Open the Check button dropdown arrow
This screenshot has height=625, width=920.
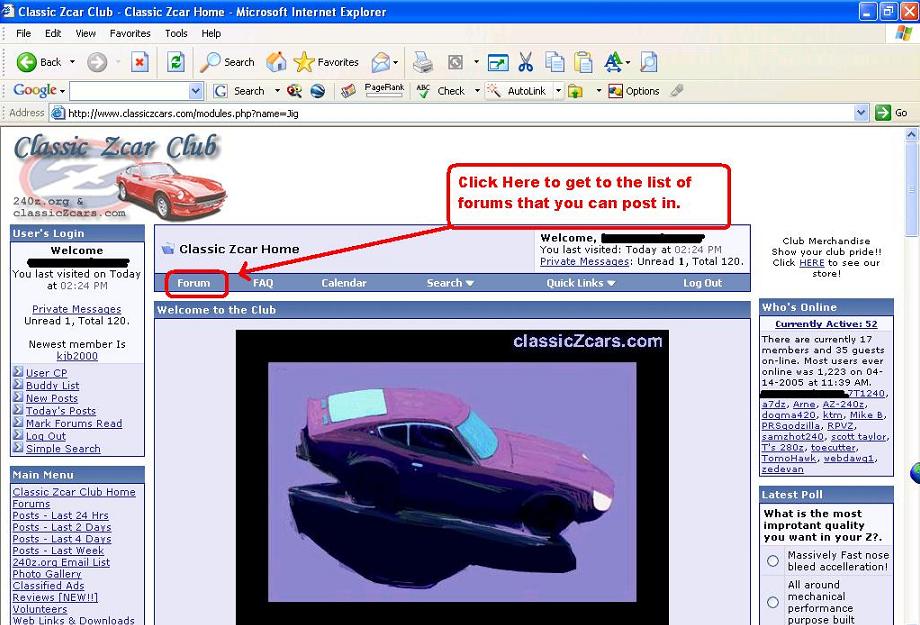[477, 91]
